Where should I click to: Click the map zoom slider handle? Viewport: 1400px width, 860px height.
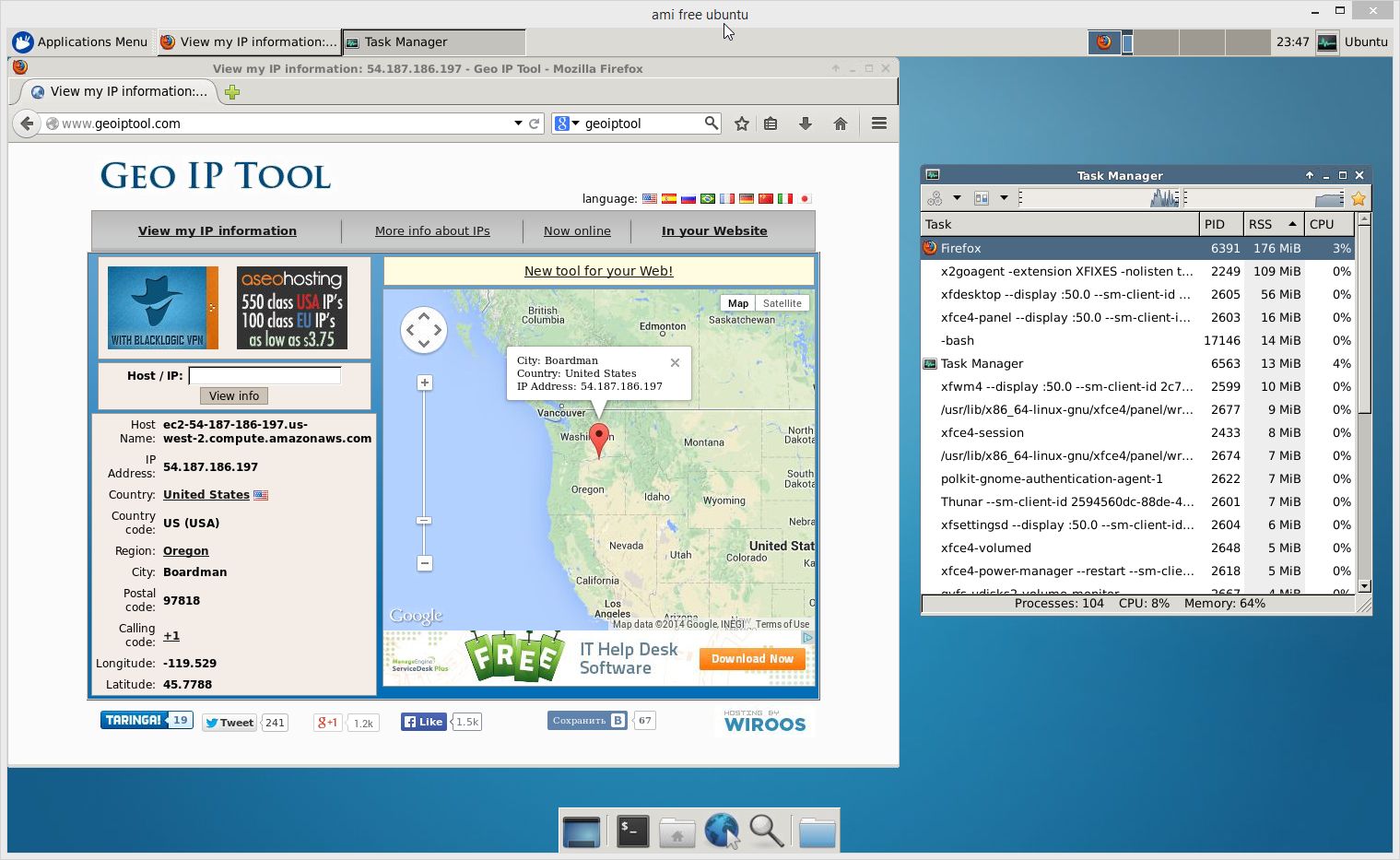(425, 521)
